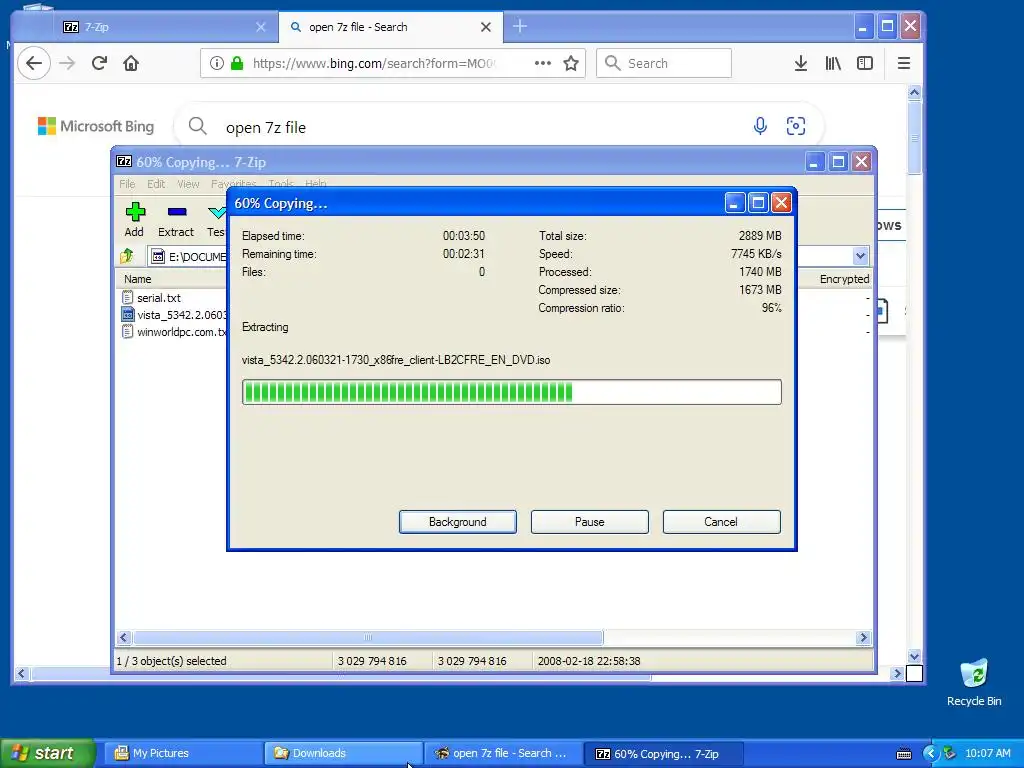Viewport: 1024px width, 768px height.
Task: Open the Firefox hamburger menu
Action: click(904, 63)
